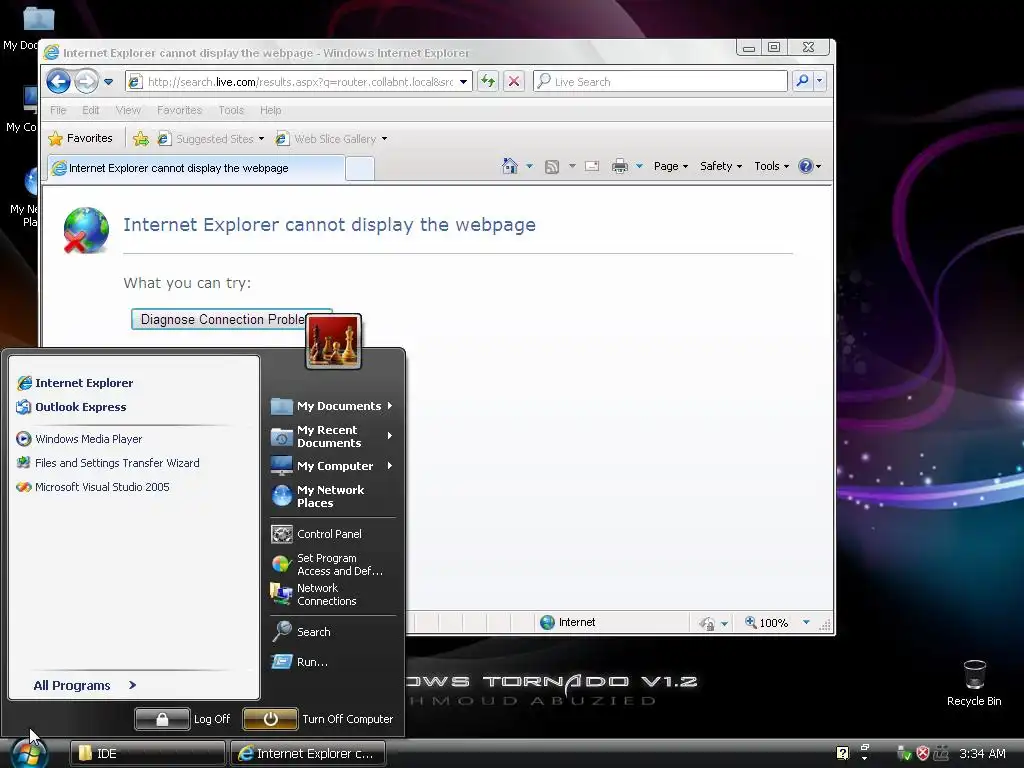The height and width of the screenshot is (768, 1024).
Task: Switch to the IDE taskbar button
Action: pyautogui.click(x=148, y=754)
